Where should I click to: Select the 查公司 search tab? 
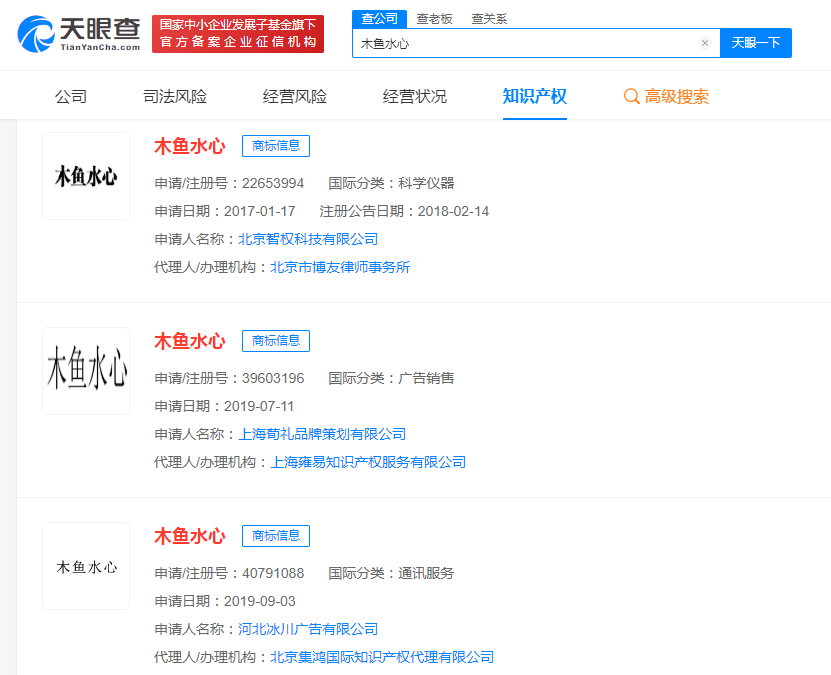[379, 19]
